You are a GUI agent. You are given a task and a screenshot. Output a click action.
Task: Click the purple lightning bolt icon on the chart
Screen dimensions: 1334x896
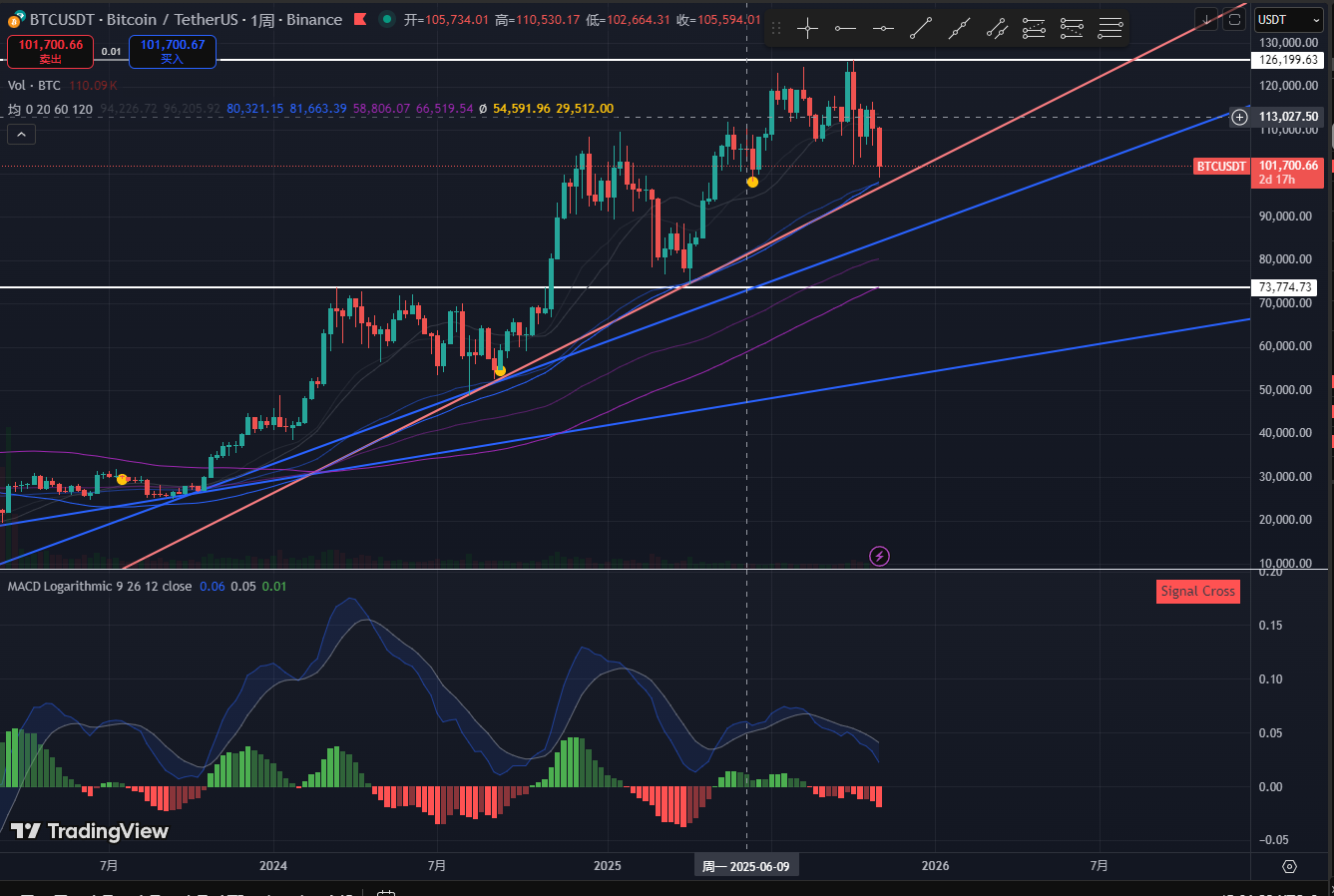[879, 556]
